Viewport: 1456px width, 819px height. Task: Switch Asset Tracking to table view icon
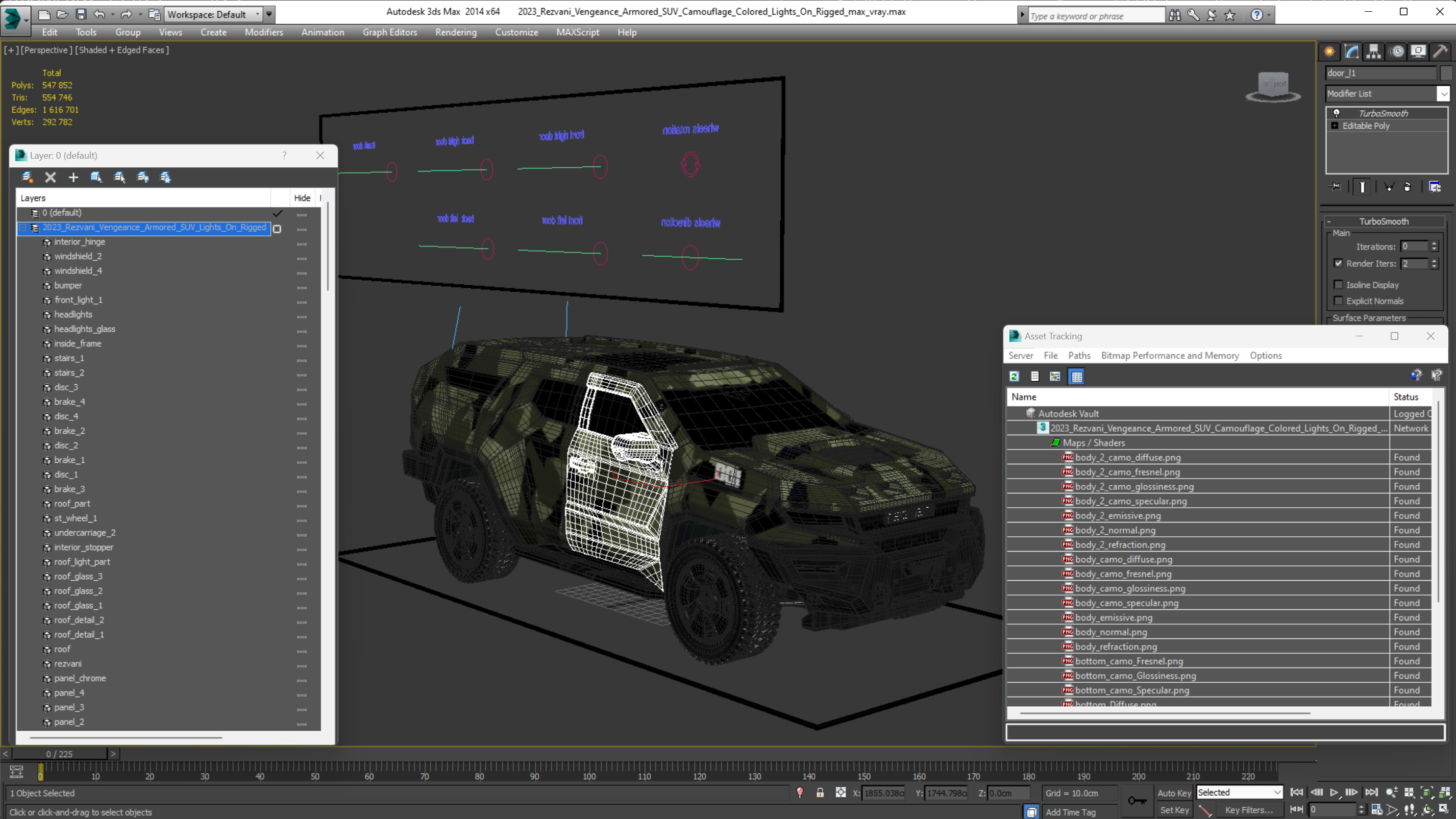point(1076,376)
